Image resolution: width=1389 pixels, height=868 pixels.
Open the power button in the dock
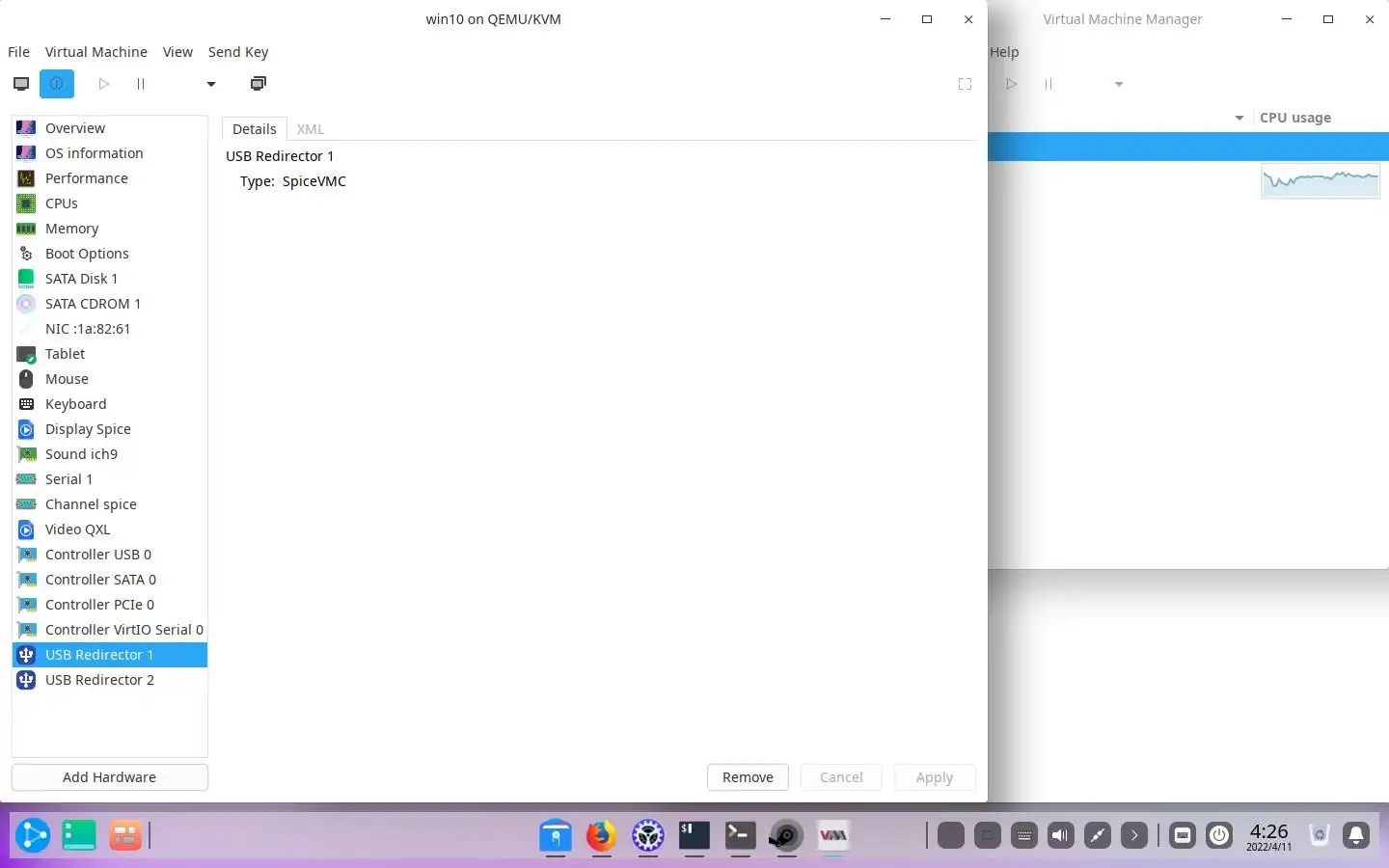(x=1219, y=835)
